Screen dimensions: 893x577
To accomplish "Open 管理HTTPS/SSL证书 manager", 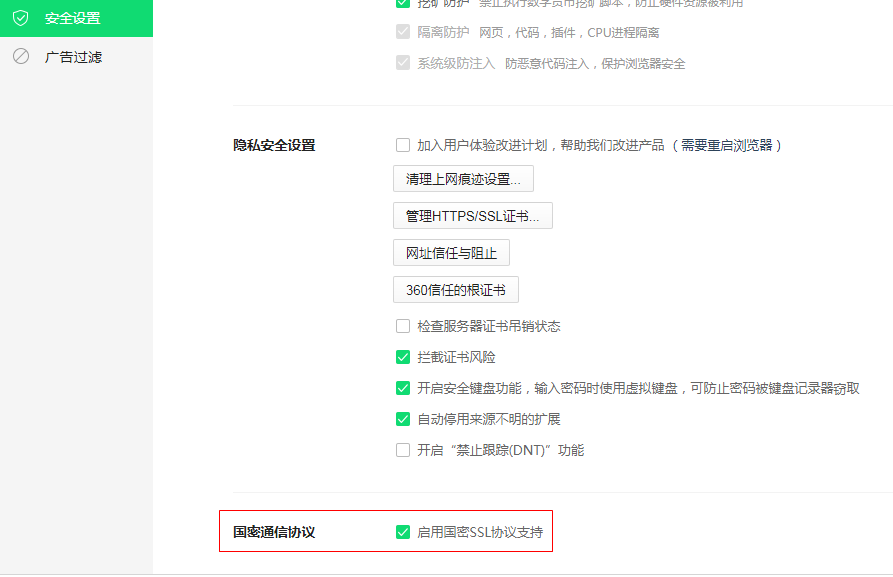I will click(x=472, y=216).
